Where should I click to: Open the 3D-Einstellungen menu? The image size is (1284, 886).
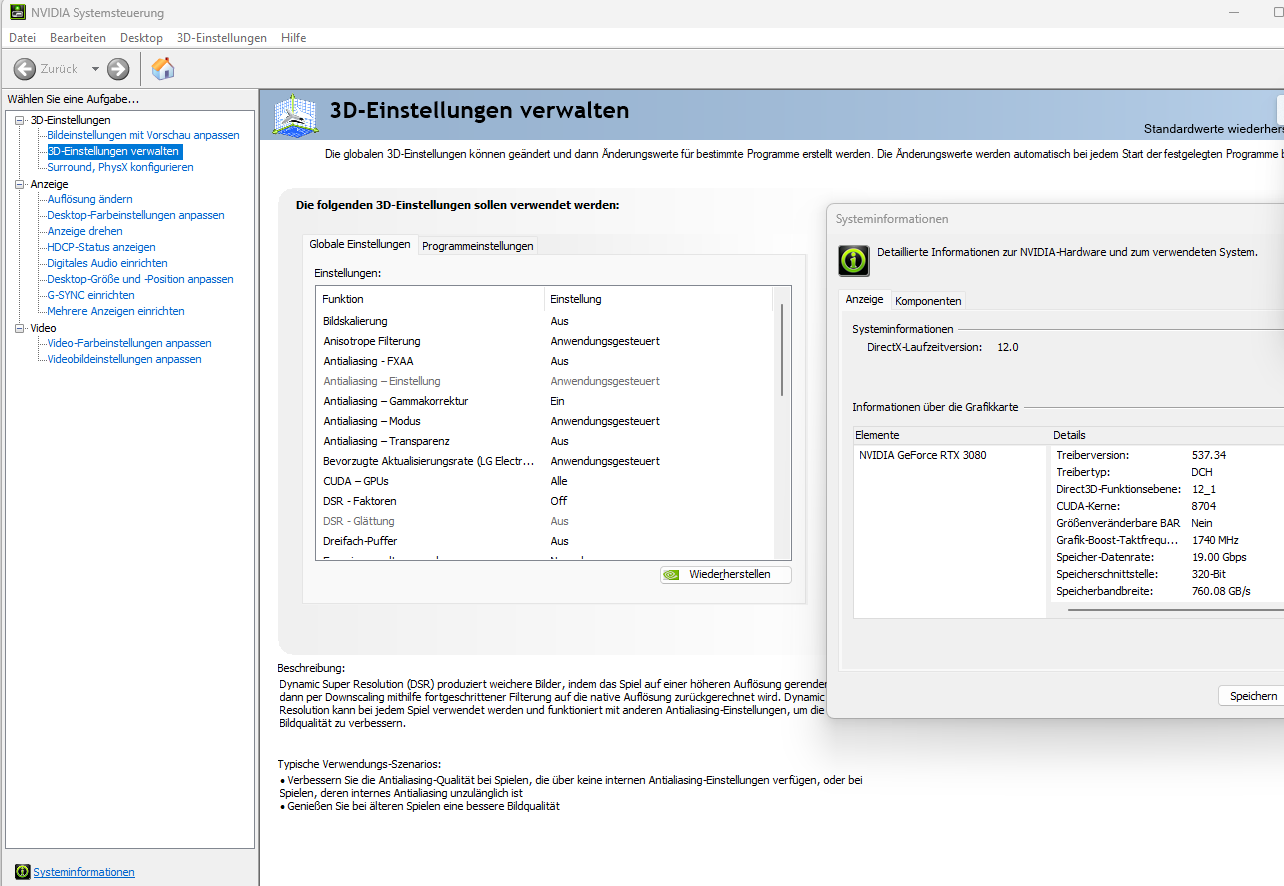point(222,38)
